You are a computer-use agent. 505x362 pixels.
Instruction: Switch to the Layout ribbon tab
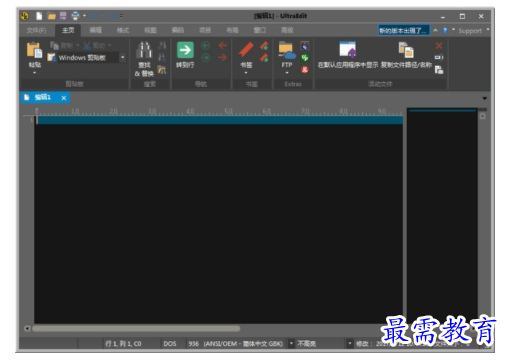click(x=232, y=30)
